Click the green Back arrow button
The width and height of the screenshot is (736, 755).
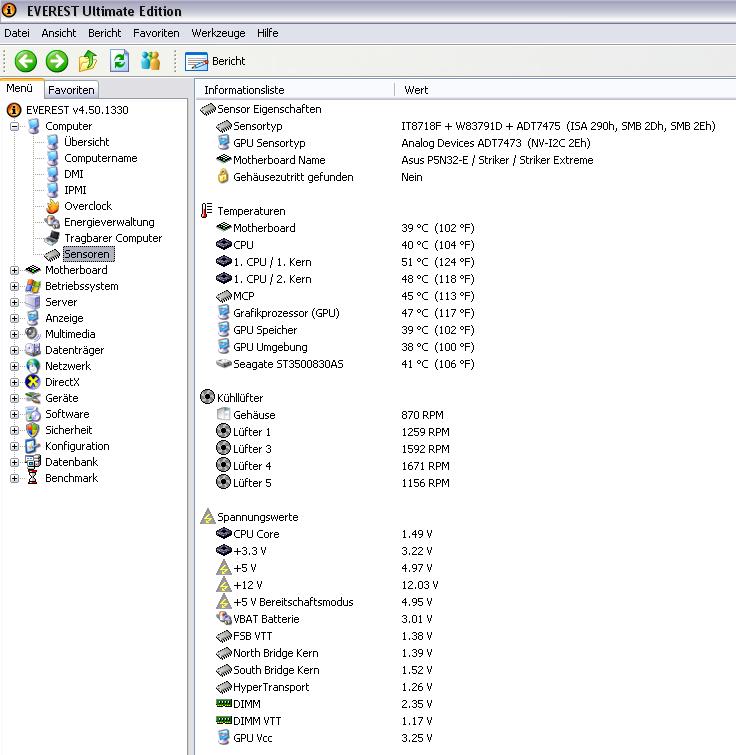point(26,61)
